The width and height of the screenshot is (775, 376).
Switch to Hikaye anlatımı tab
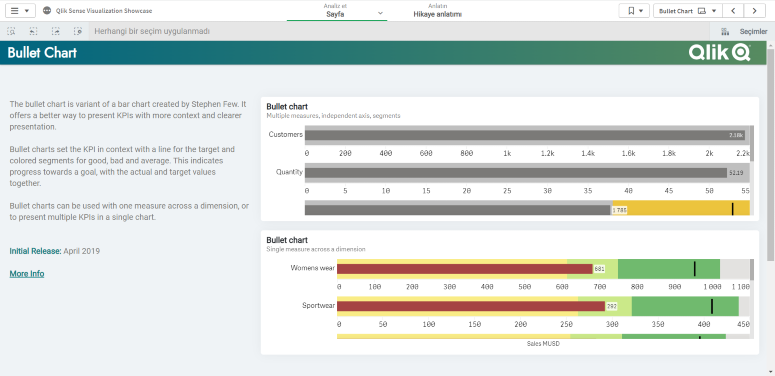click(x=437, y=10)
